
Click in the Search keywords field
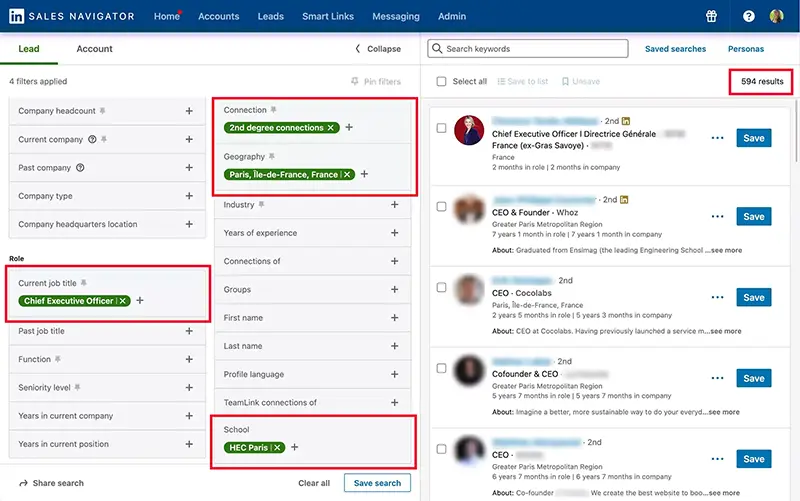[528, 48]
